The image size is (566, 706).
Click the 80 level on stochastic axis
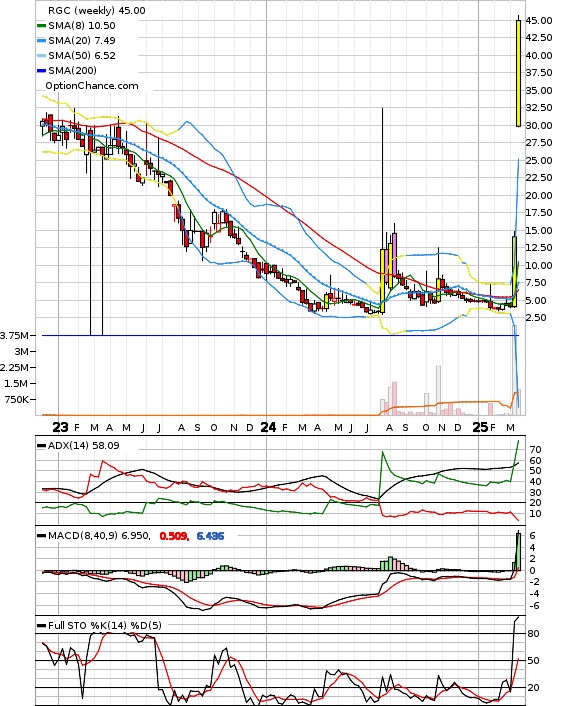(x=533, y=634)
